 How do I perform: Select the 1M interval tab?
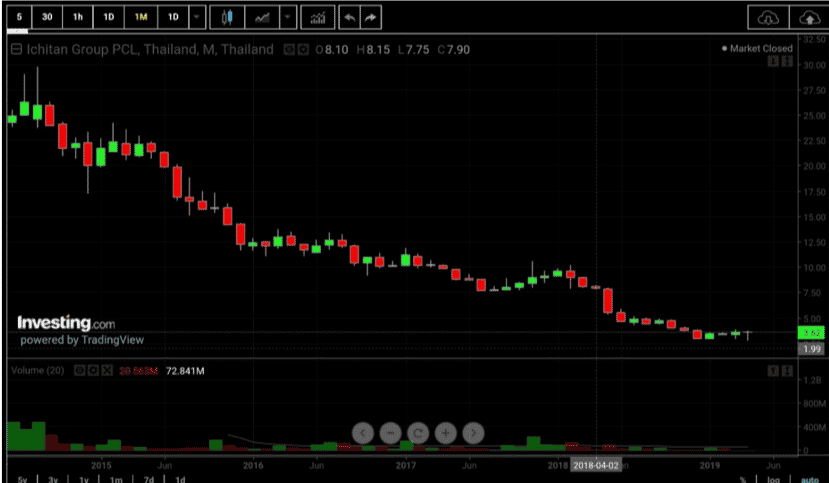pyautogui.click(x=141, y=17)
